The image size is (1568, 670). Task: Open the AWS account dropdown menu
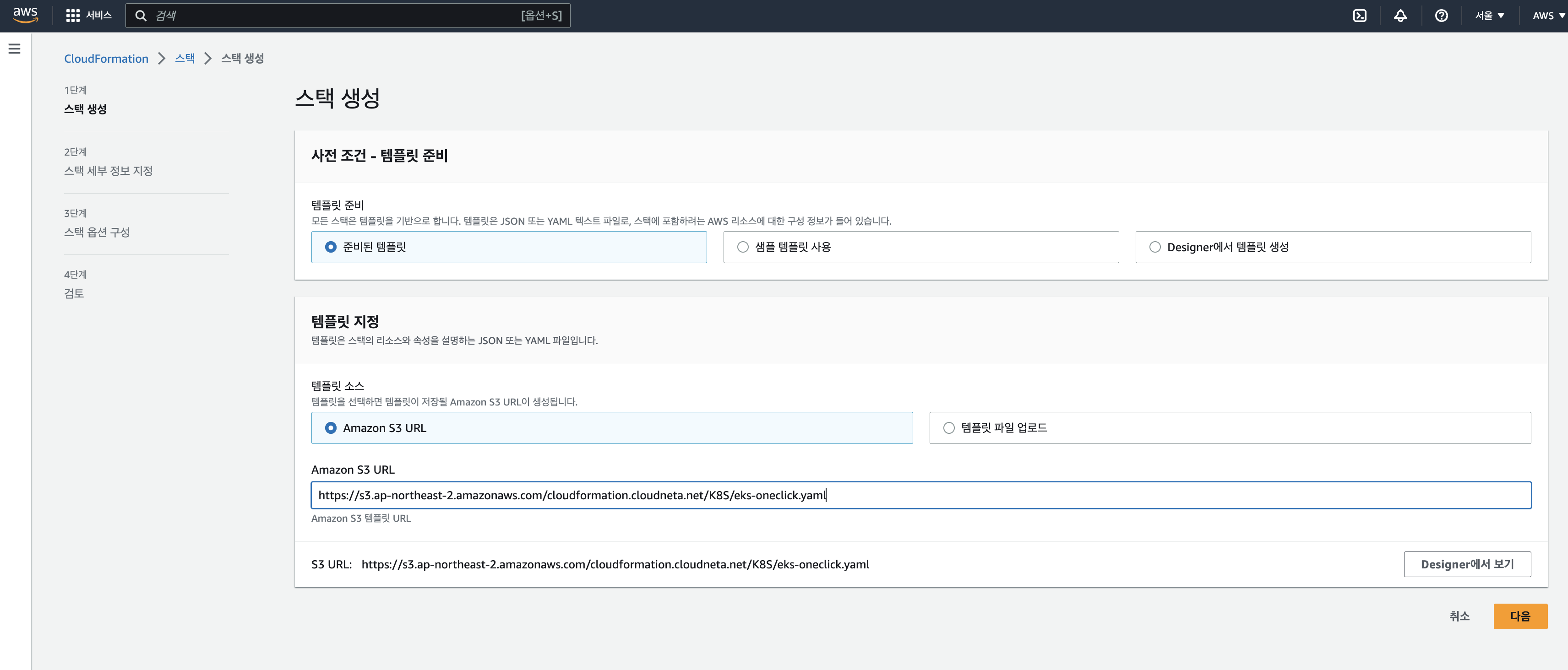coord(1548,16)
